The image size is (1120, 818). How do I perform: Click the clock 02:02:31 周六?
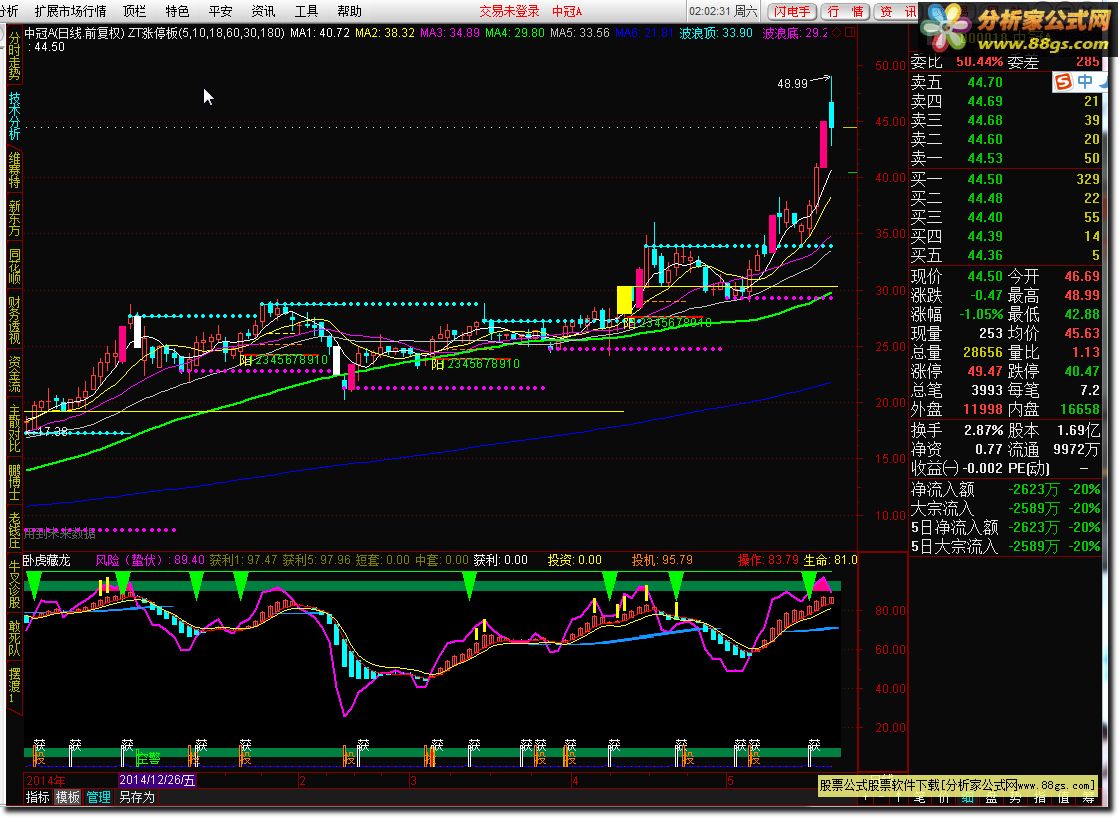coord(724,11)
